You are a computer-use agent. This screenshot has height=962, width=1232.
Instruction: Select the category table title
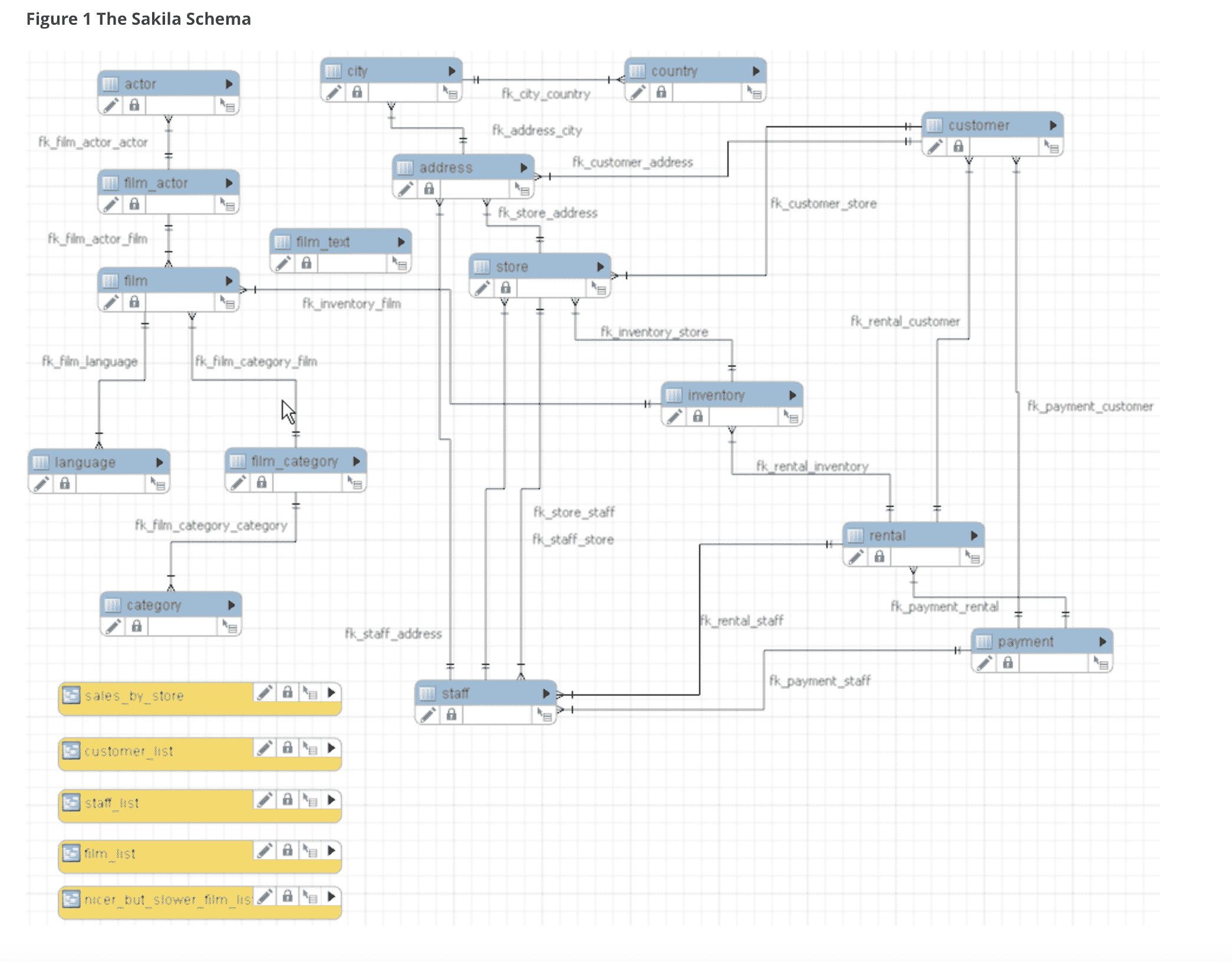[x=154, y=605]
